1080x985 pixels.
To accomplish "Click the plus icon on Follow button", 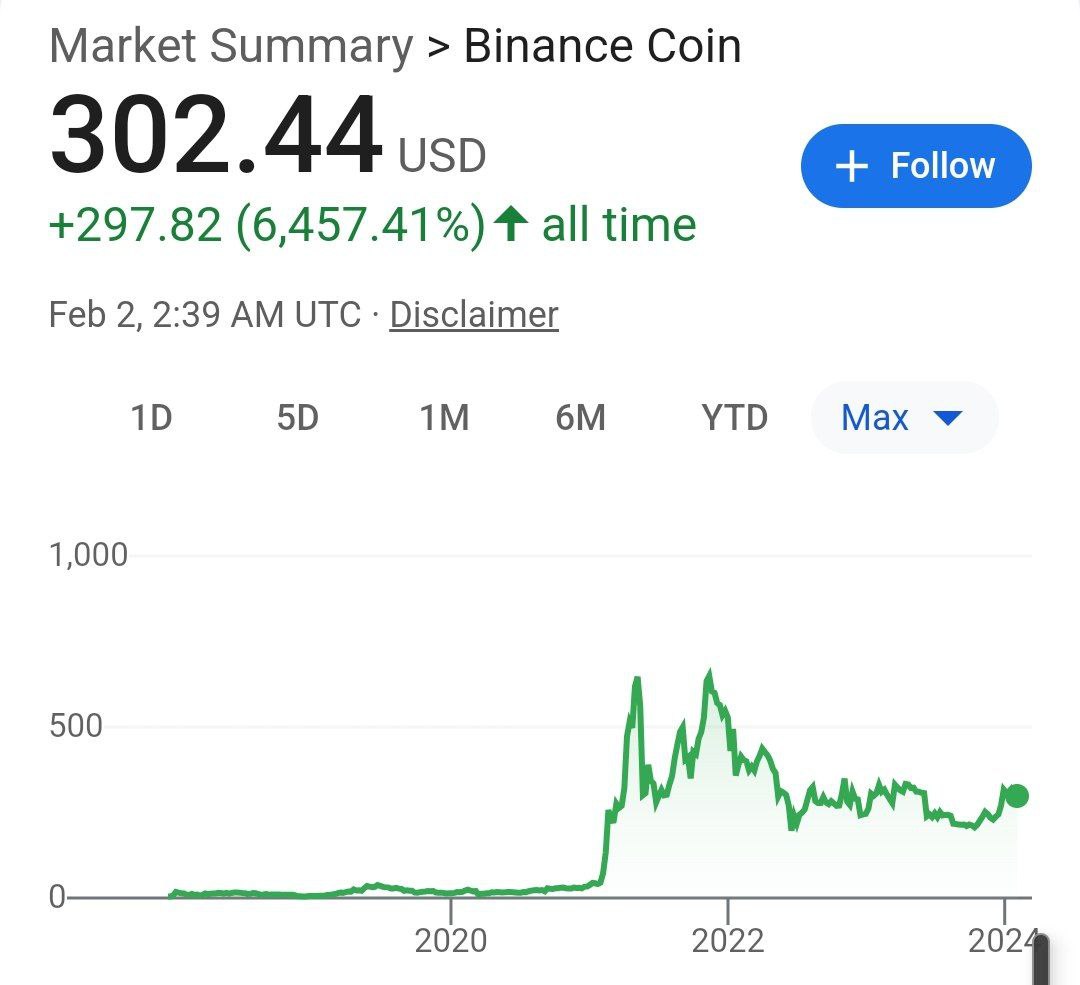I will point(851,166).
